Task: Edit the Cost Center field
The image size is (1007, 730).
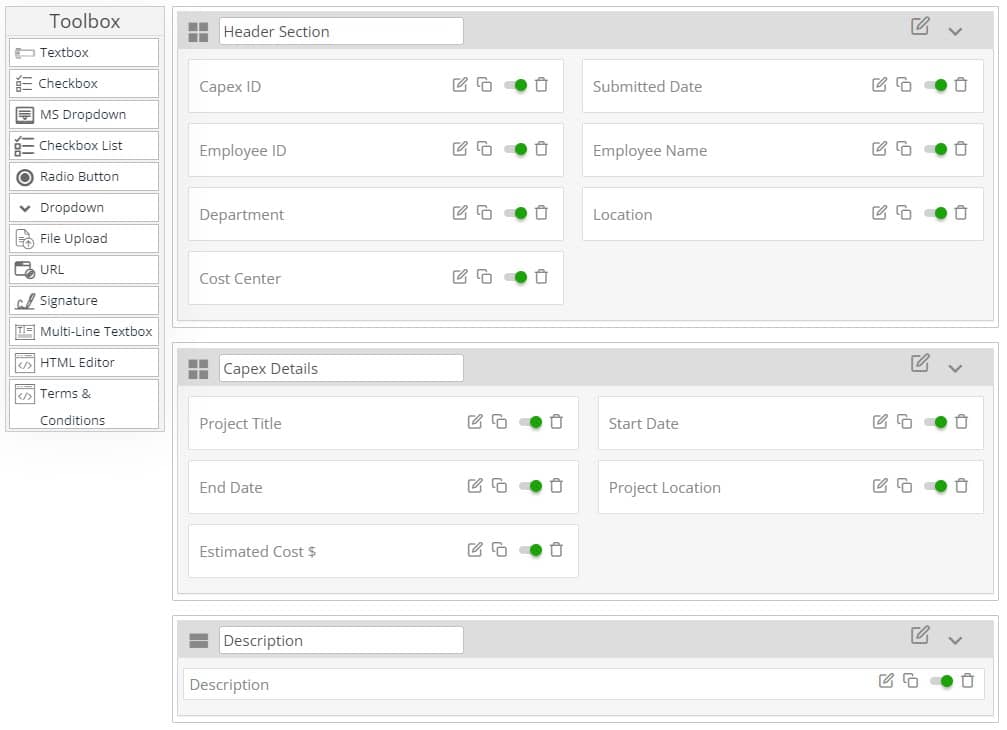Action: (460, 277)
